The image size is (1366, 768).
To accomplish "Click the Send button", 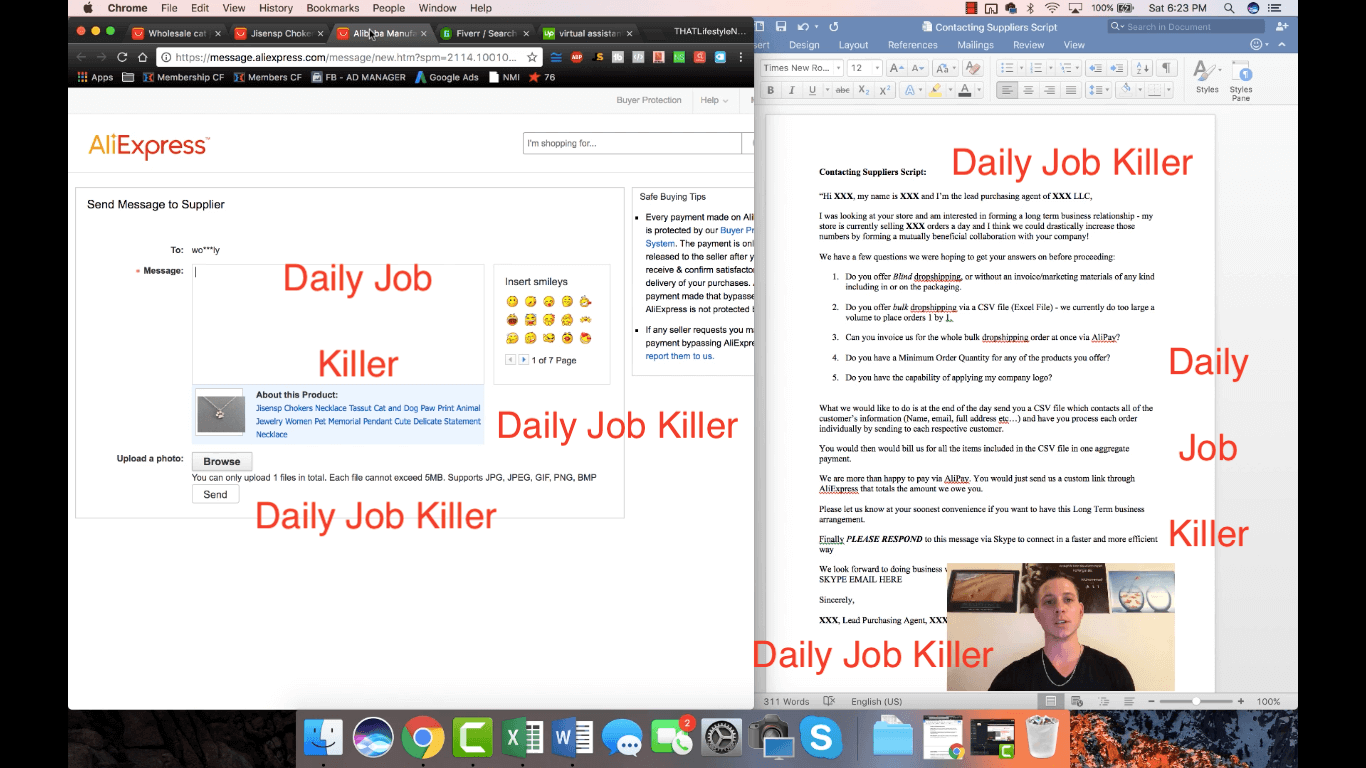I will point(215,494).
